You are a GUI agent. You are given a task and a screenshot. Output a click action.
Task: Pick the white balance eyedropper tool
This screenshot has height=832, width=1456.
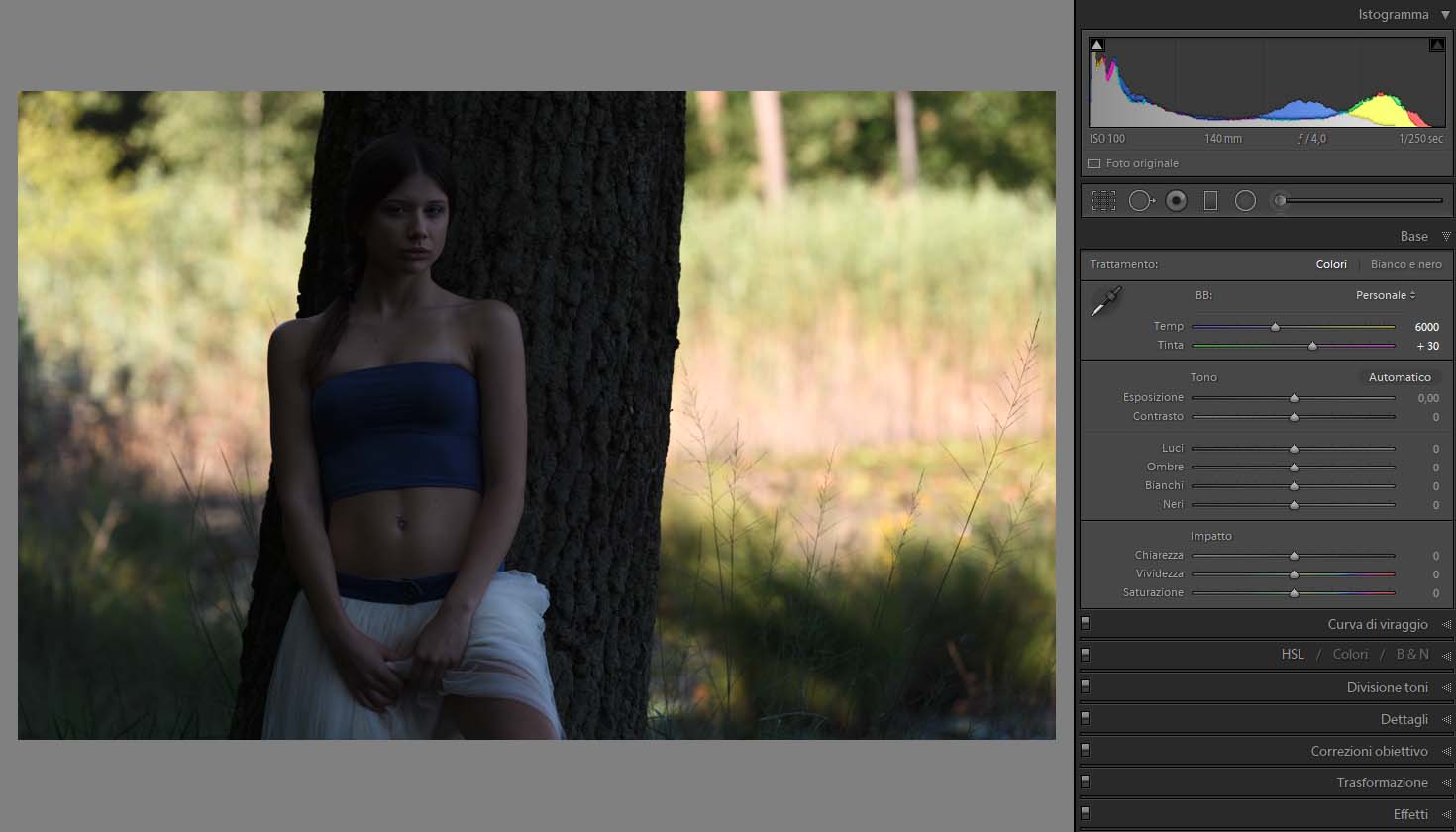pos(1106,302)
